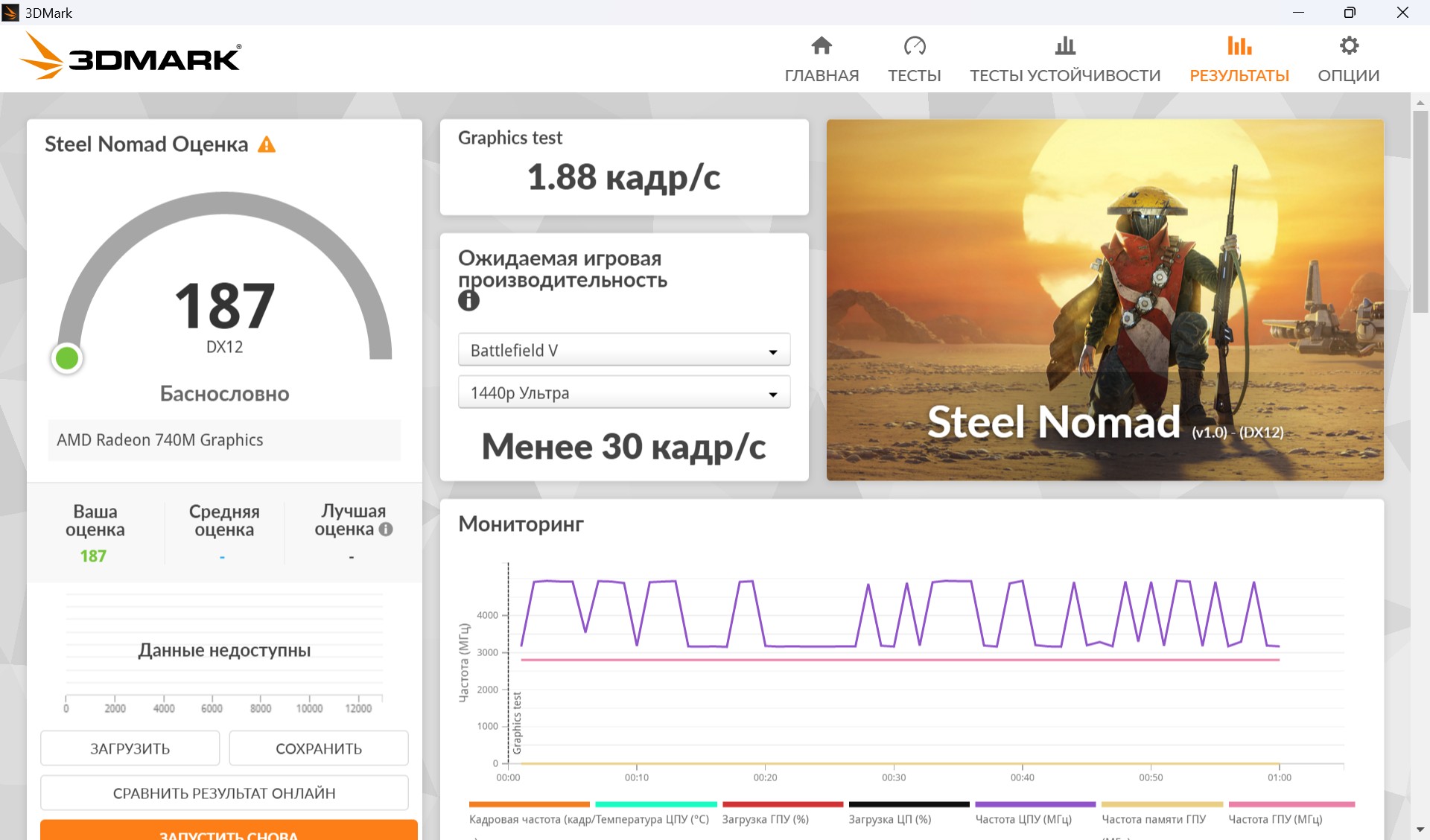
Task: Click the gauge icon for ТЕСТЫ
Action: (x=915, y=45)
